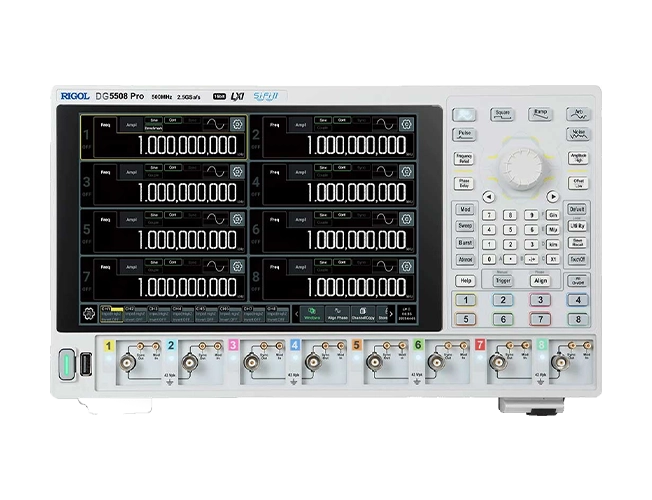Screen dimensions: 652x500
Task: Open channel 1 Cont mode selector
Action: (x=173, y=120)
